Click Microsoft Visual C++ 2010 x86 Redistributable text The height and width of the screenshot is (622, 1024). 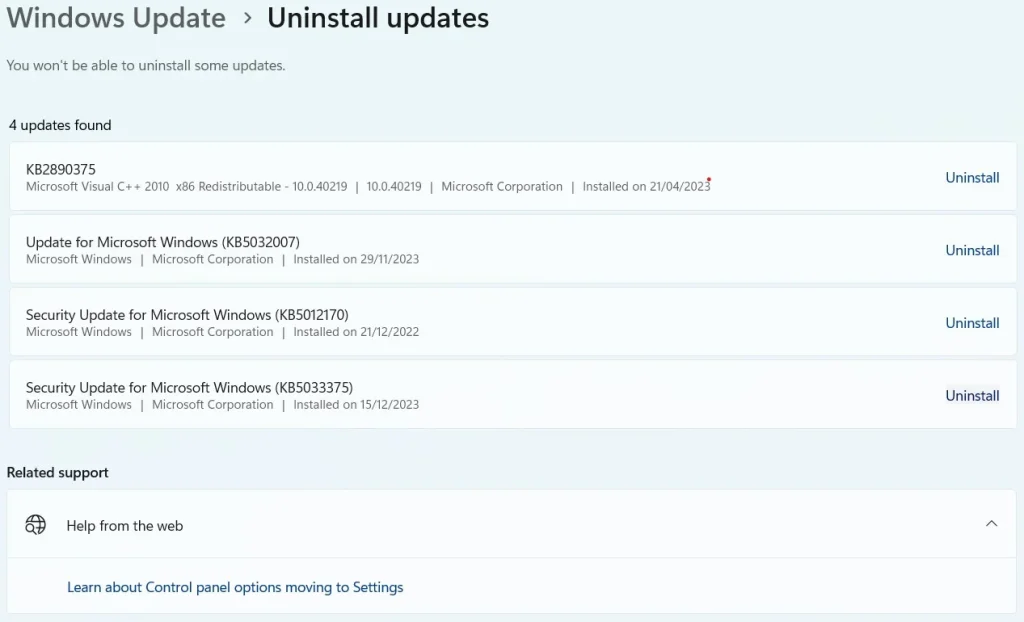(186, 186)
